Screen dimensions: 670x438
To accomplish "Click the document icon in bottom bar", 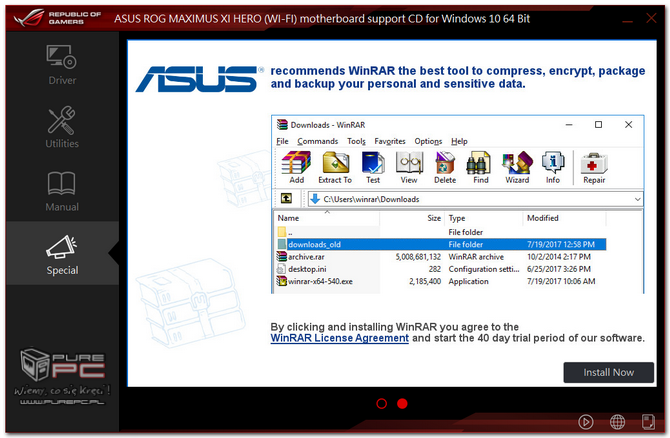I will (x=648, y=422).
